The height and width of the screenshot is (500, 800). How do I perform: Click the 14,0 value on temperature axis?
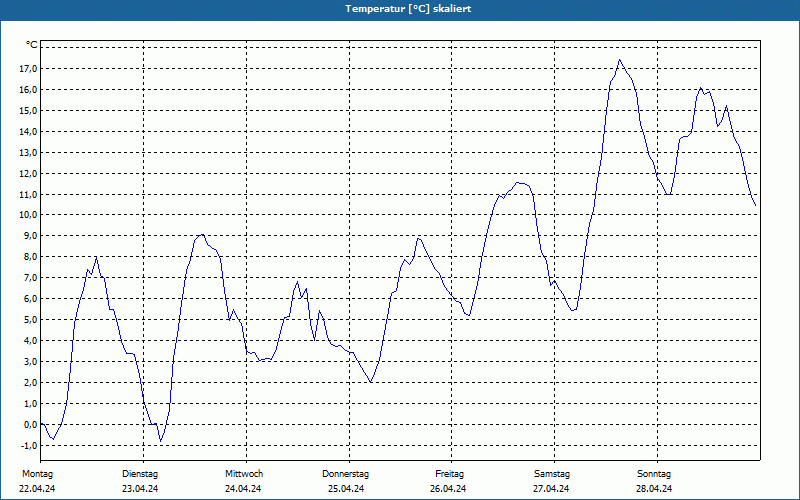tap(28, 132)
